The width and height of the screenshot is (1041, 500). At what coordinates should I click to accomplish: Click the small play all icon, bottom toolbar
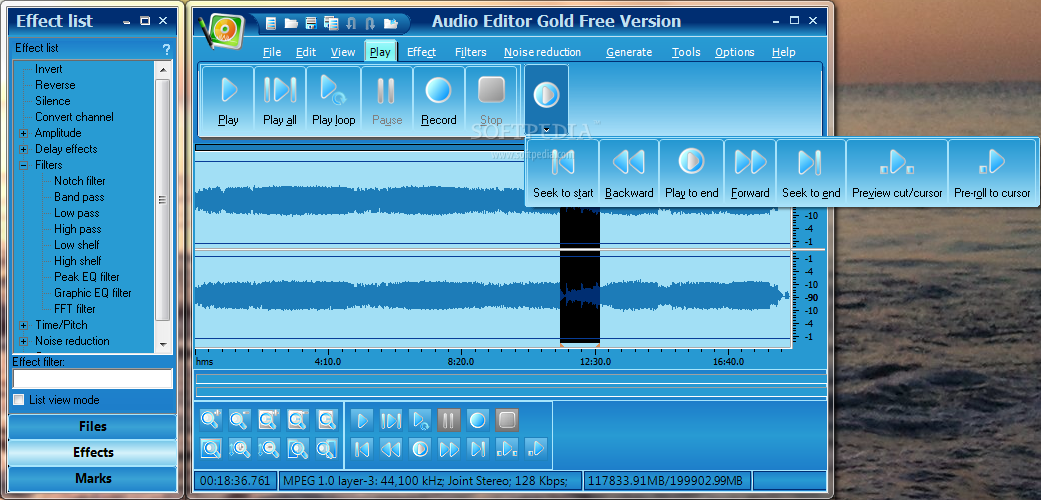[x=391, y=420]
